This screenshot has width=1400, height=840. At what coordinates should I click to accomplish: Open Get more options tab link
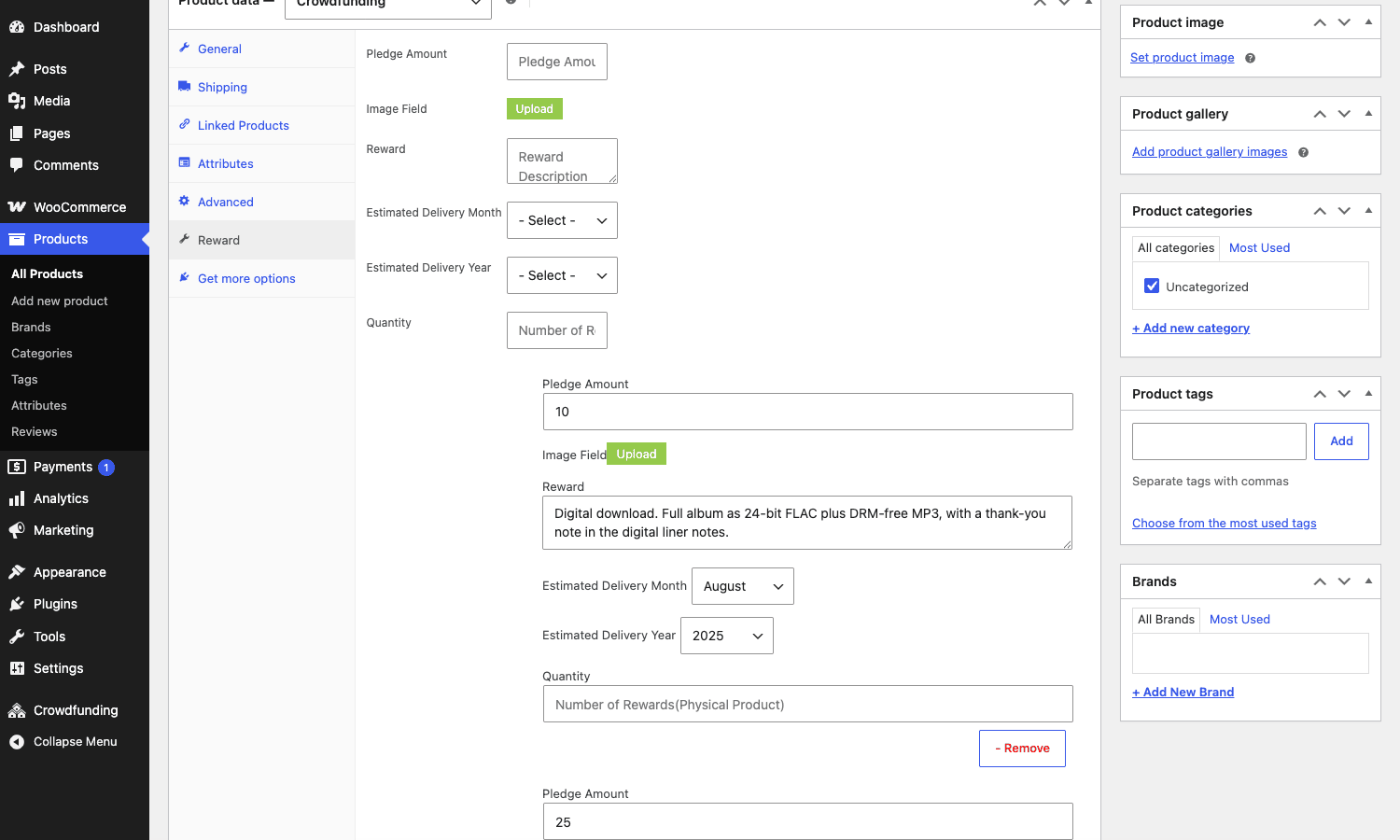(x=261, y=278)
